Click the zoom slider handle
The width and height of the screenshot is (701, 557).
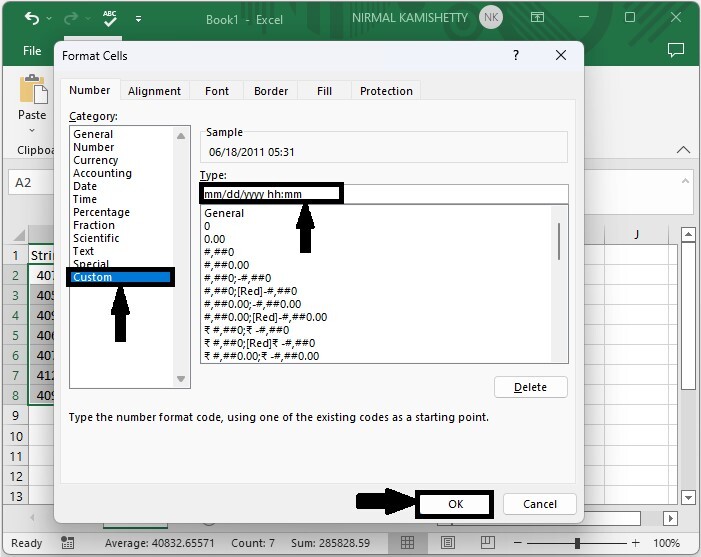point(577,543)
